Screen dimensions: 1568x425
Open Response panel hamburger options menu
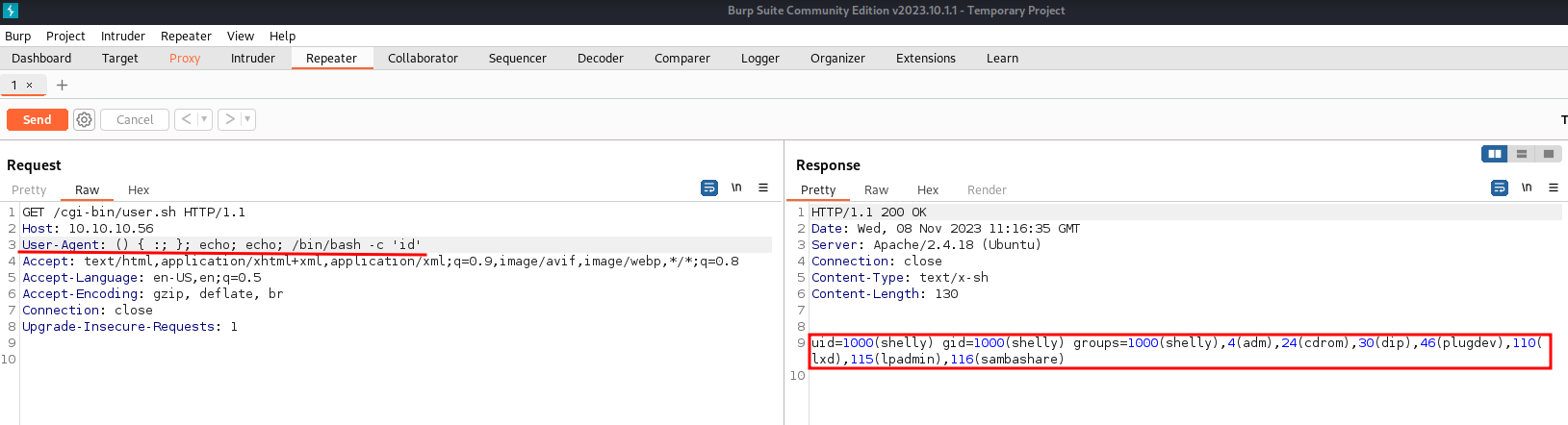tap(1554, 187)
